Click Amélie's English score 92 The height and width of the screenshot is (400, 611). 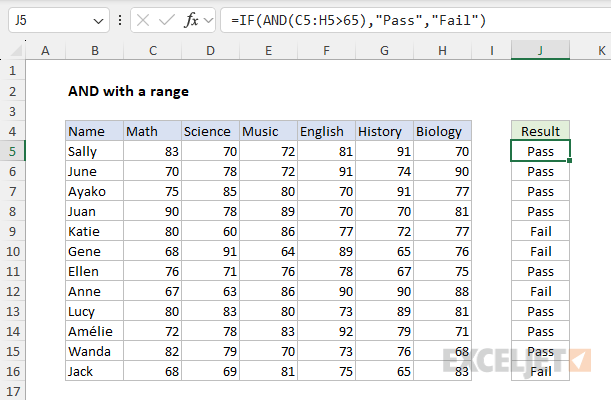pos(327,331)
